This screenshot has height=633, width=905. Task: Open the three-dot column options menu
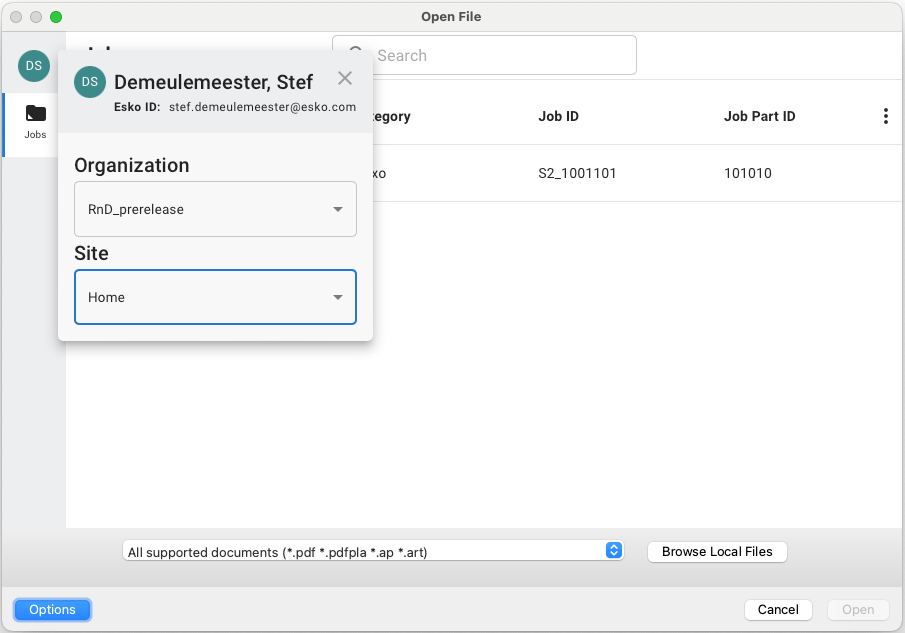click(x=885, y=117)
